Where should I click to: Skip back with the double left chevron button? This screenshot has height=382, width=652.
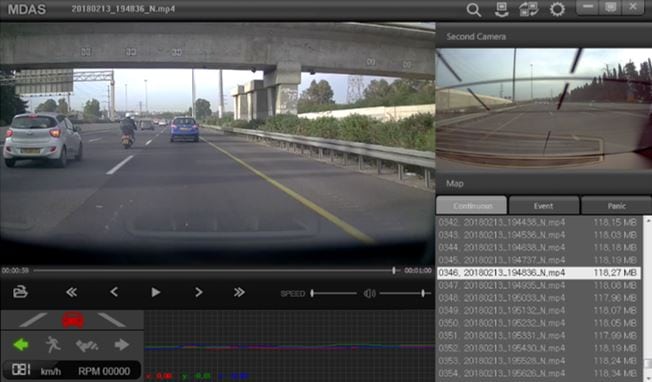point(72,292)
